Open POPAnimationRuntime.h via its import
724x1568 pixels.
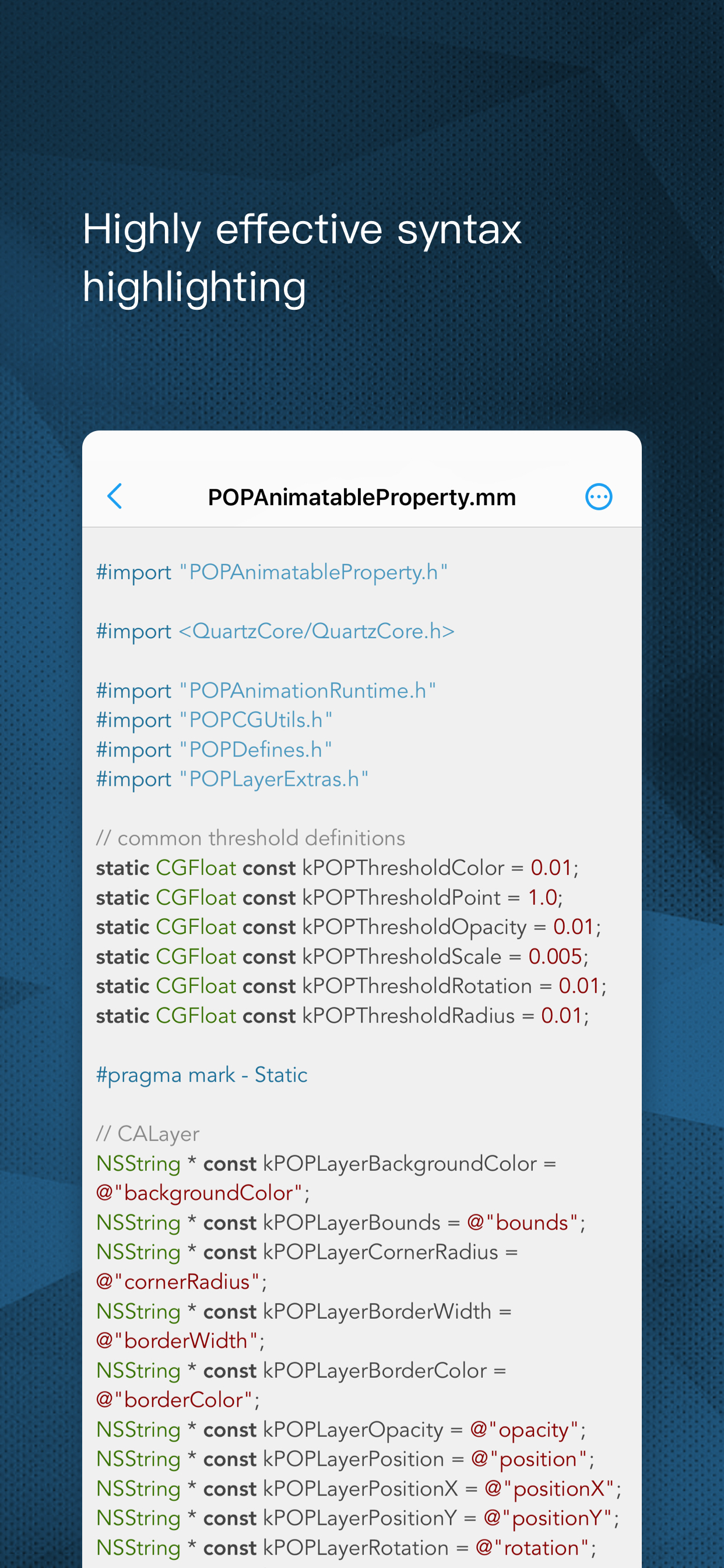307,690
